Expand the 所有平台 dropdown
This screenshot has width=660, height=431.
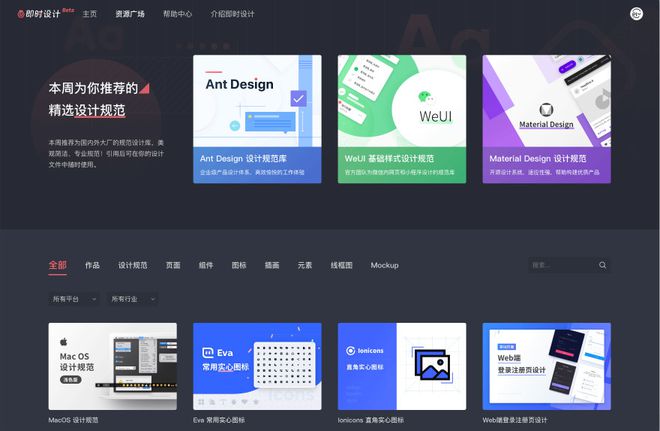click(x=74, y=299)
